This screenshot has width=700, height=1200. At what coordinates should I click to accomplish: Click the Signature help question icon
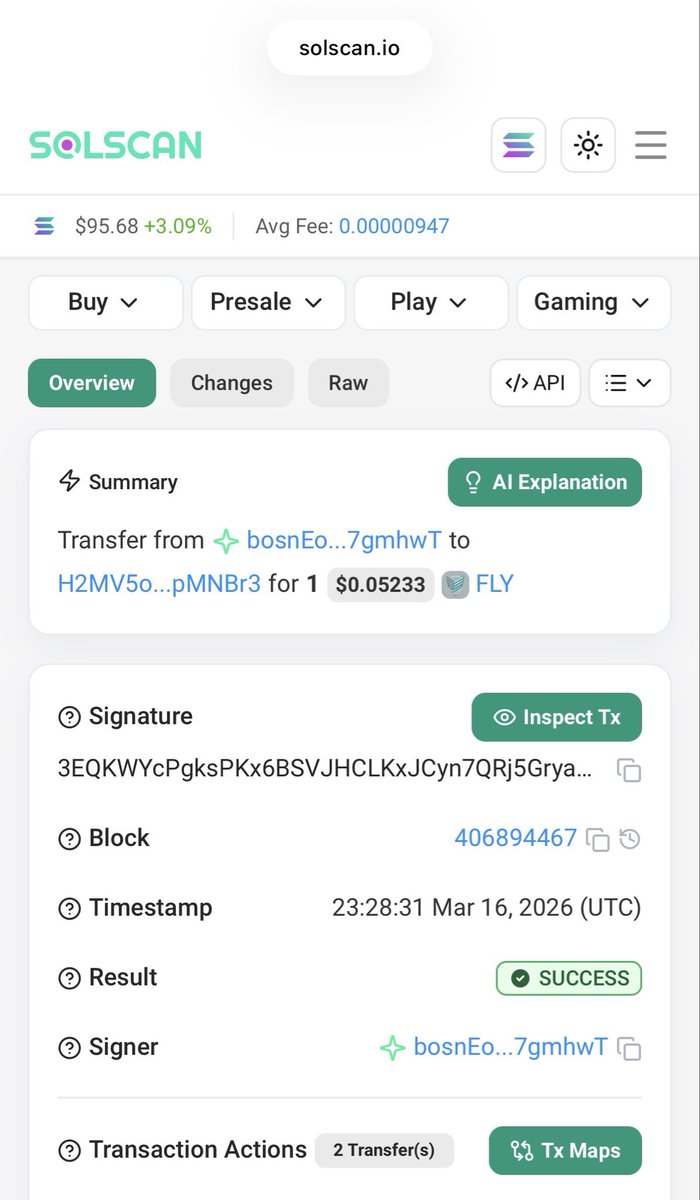pyautogui.click(x=69, y=717)
